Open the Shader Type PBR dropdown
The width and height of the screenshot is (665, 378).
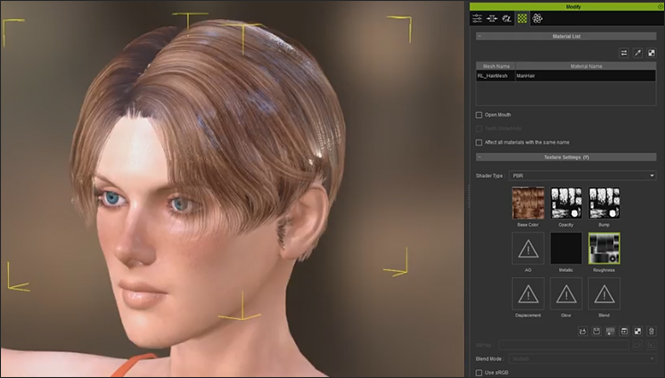tap(583, 176)
